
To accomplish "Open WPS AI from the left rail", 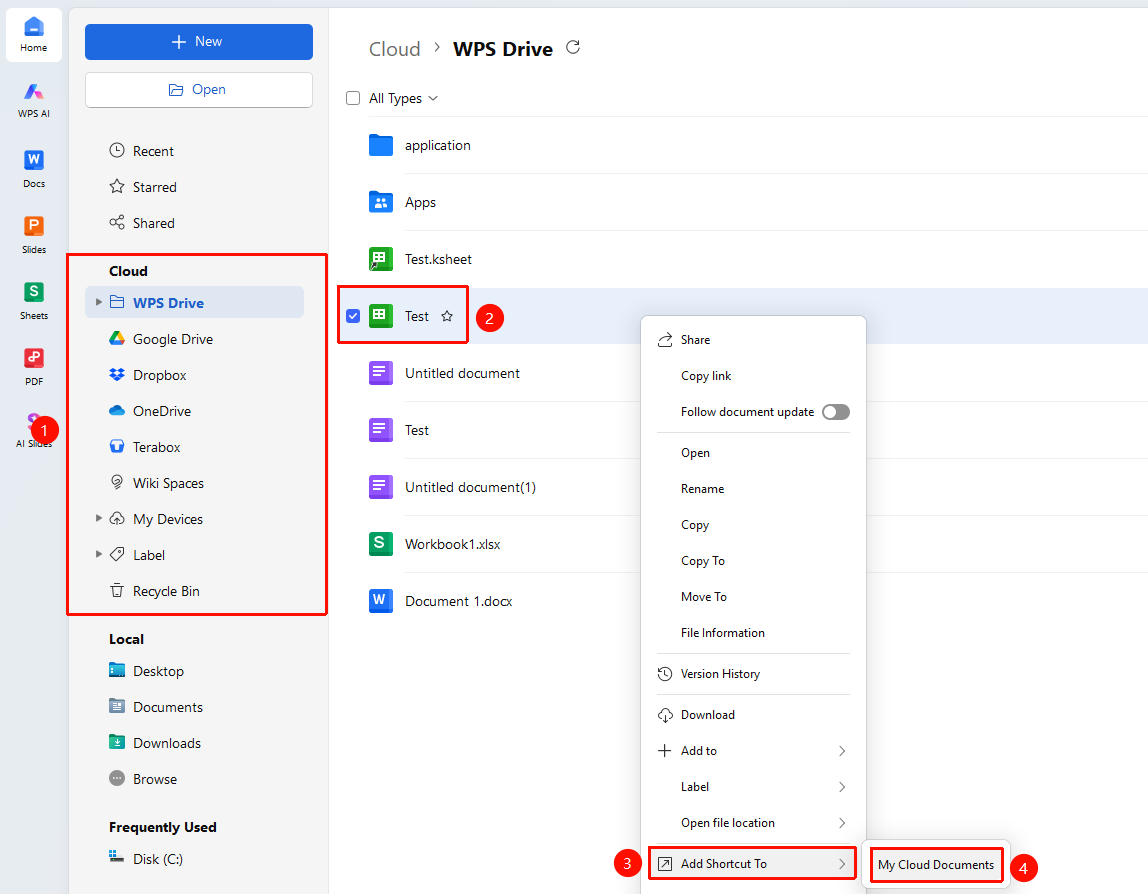I will tap(34, 100).
